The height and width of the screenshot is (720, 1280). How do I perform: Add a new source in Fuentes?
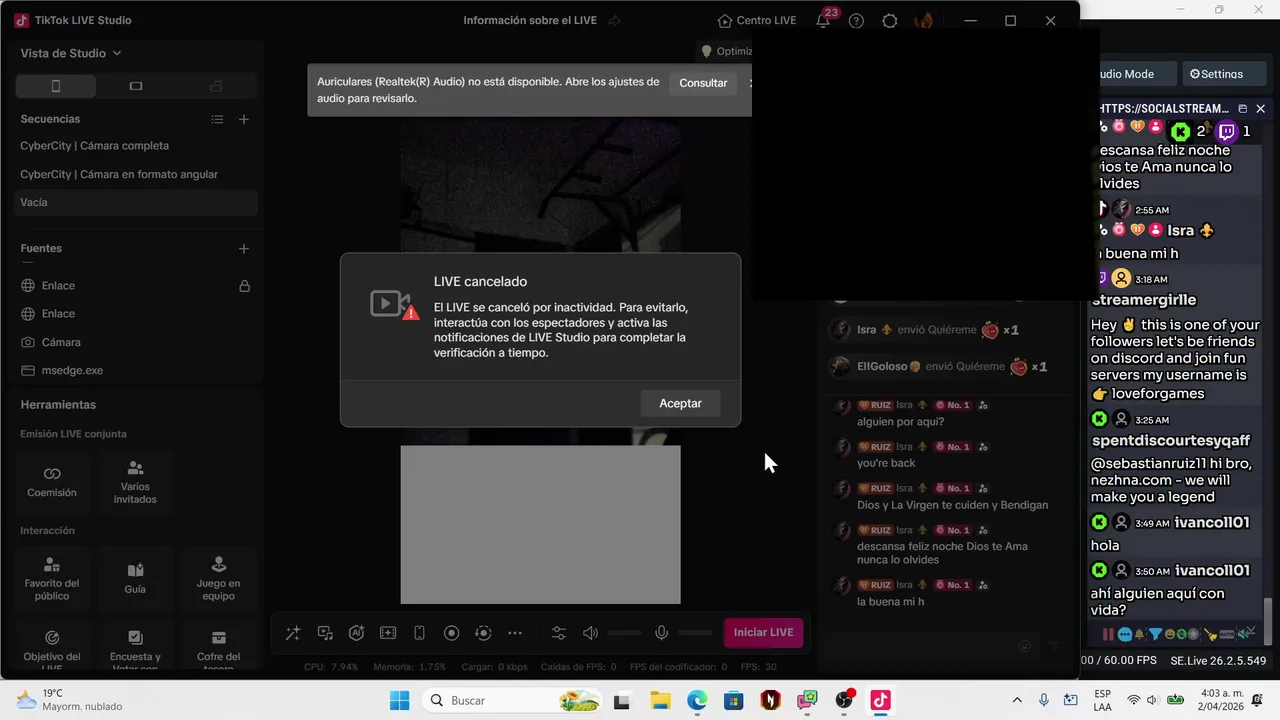pos(244,248)
